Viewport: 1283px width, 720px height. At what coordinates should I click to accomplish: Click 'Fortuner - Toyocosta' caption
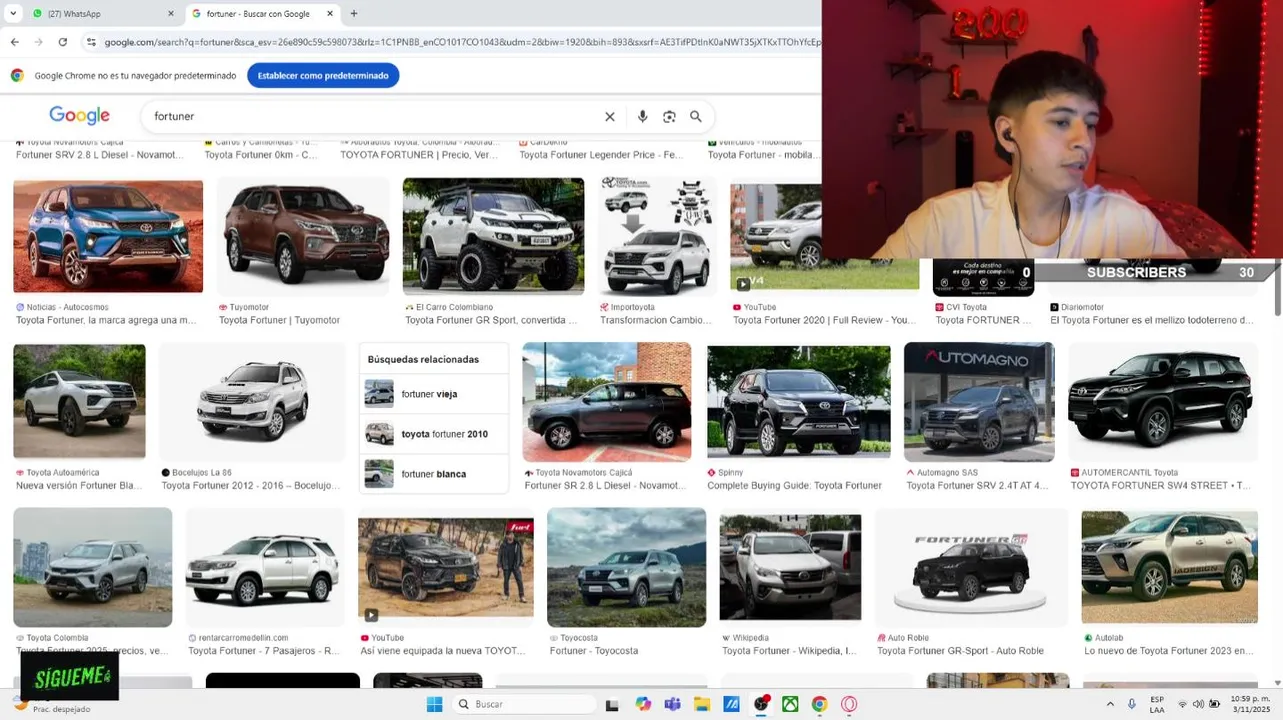(594, 650)
